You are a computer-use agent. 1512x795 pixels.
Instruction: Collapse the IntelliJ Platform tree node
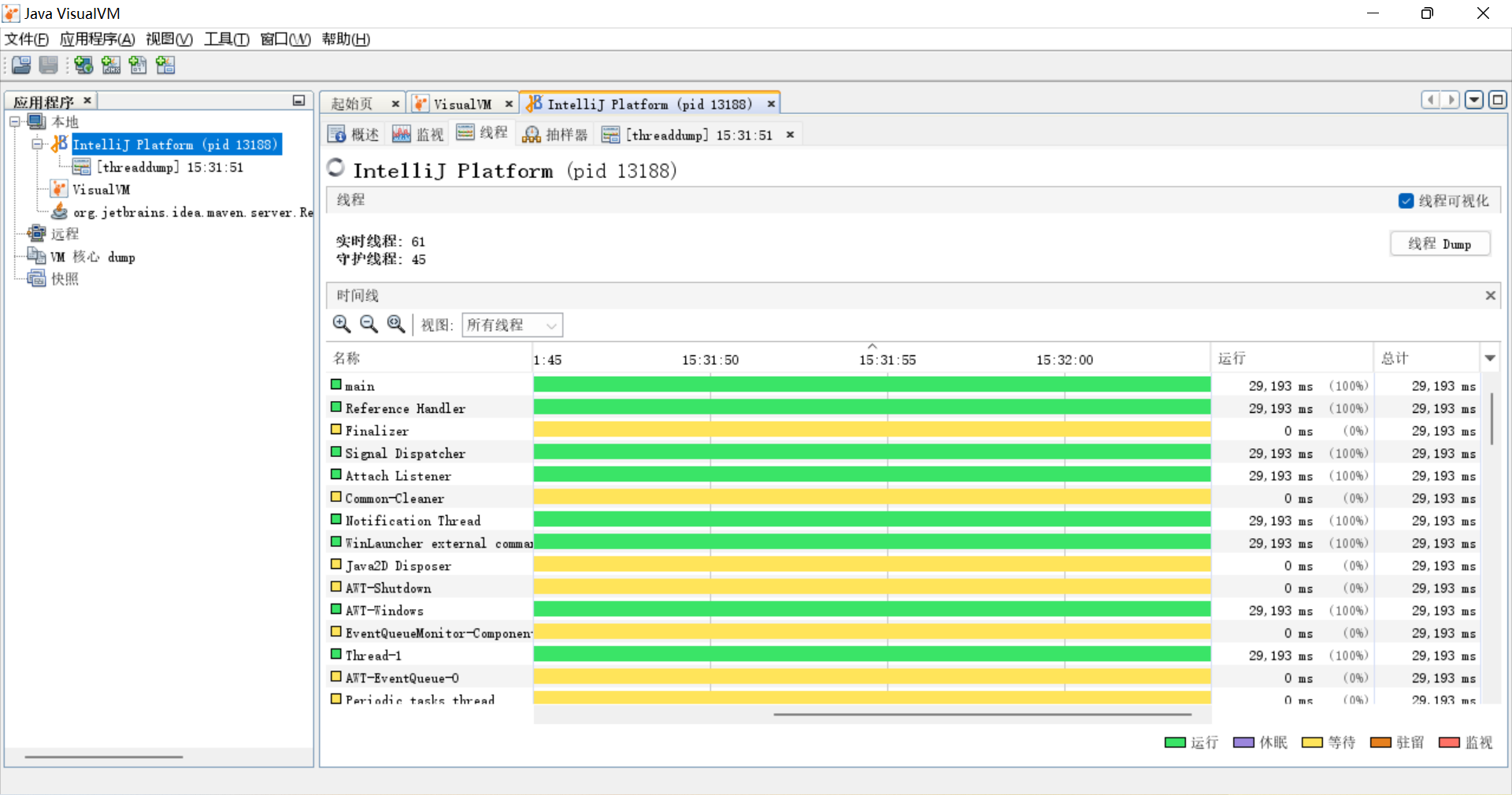(37, 144)
